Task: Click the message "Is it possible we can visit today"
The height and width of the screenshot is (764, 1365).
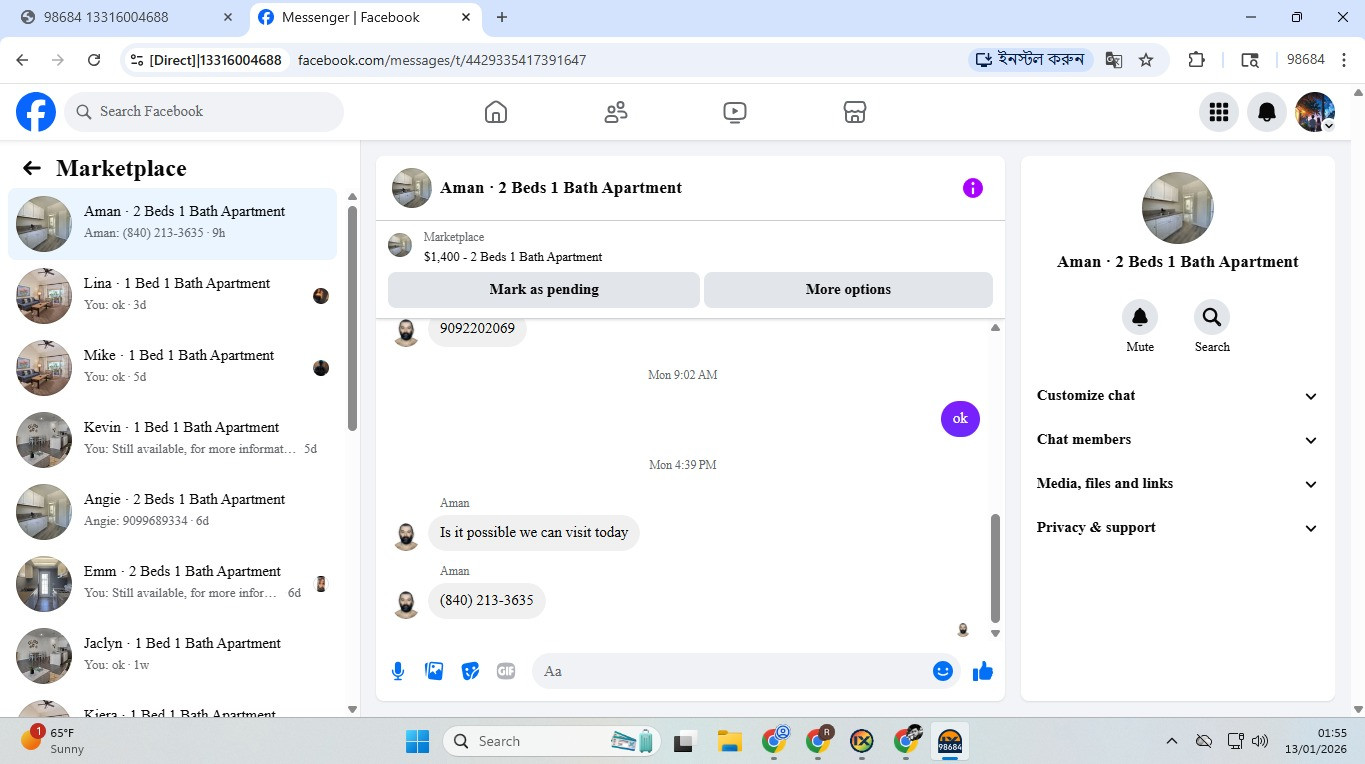Action: [x=534, y=532]
